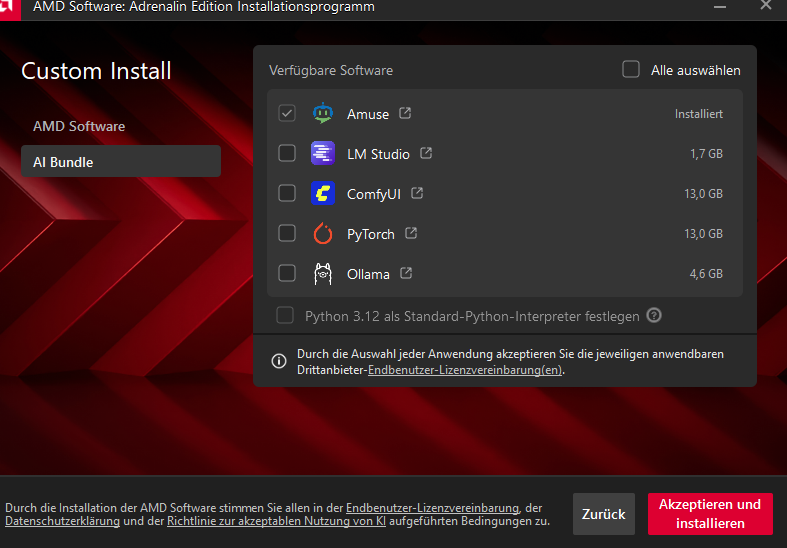Click the Installiert status for Amuse

pos(699,114)
